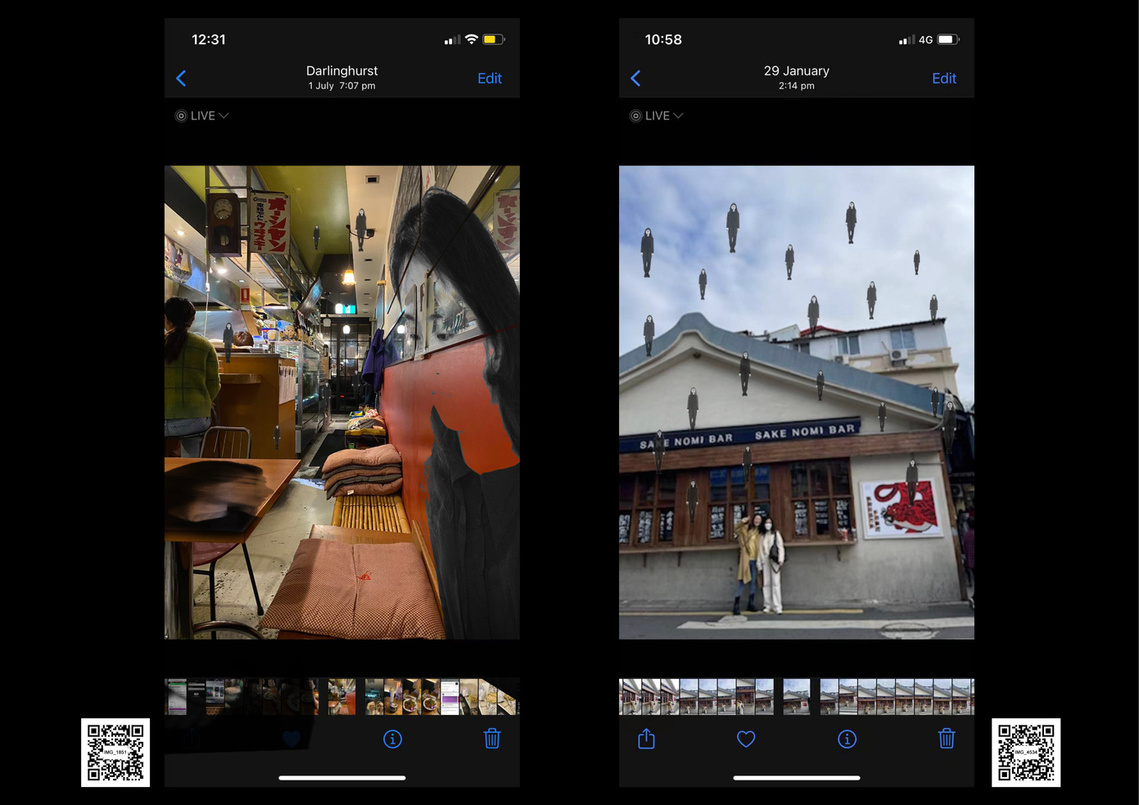Tap battery icon in right phone status bar
Viewport: 1139px width, 805px height.
tap(948, 39)
